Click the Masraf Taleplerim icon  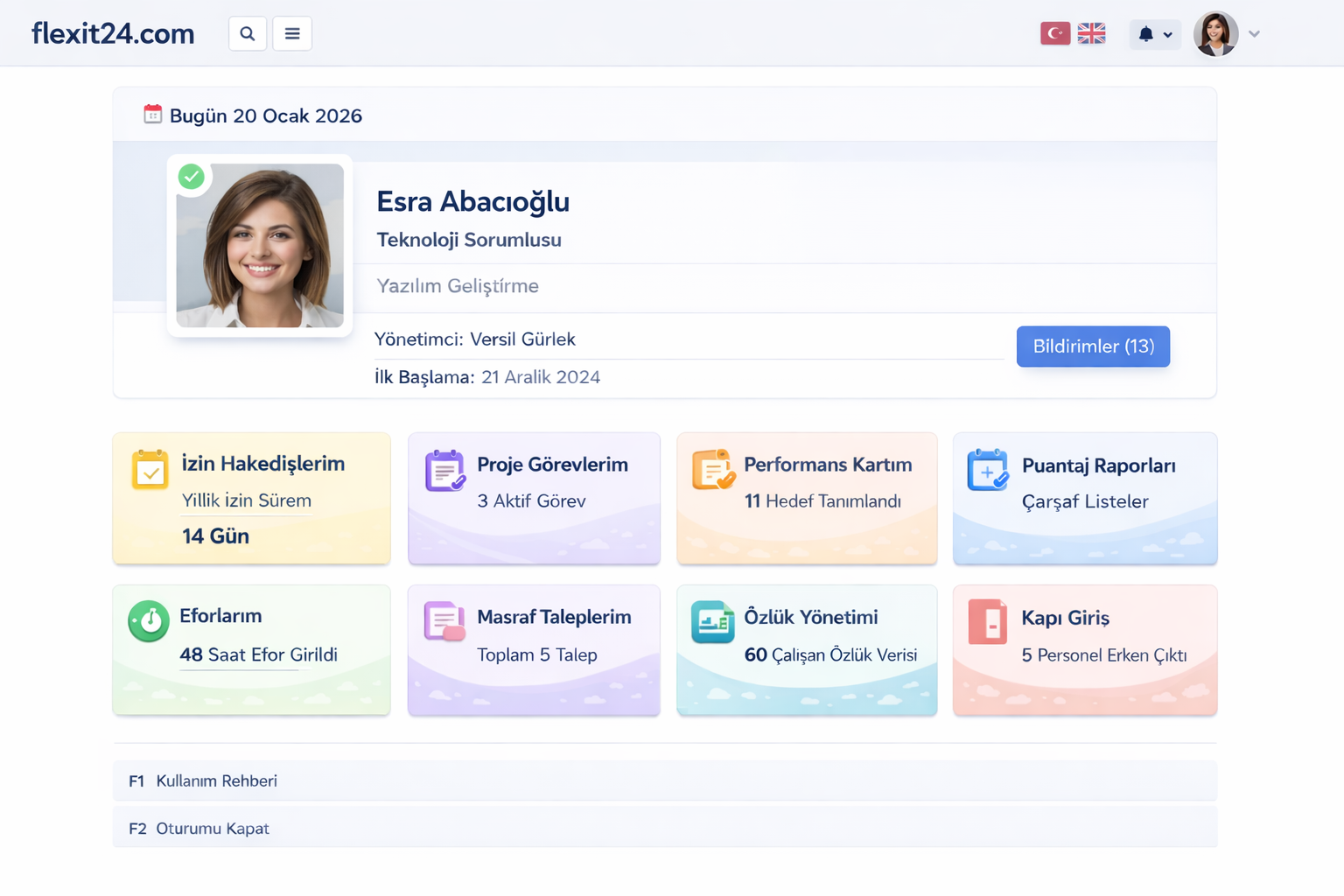444,622
